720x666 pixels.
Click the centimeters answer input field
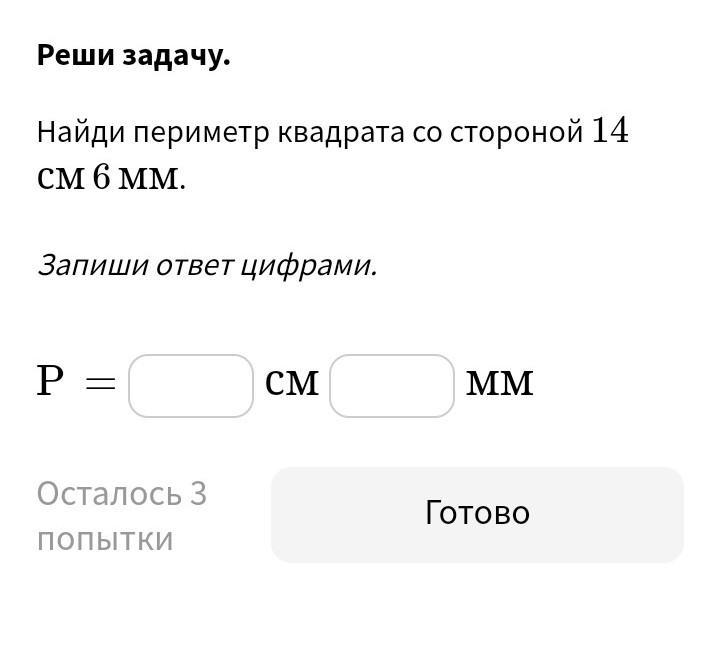point(191,386)
